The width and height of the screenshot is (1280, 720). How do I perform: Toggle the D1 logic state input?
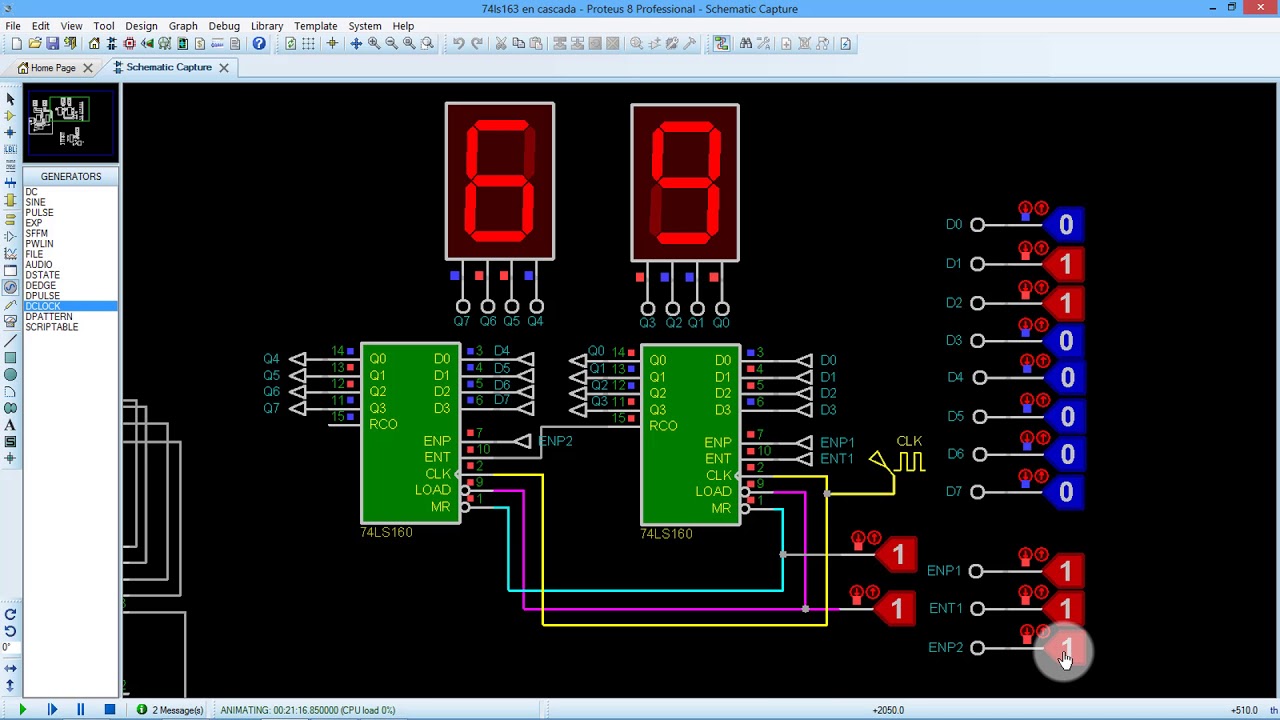1066,265
